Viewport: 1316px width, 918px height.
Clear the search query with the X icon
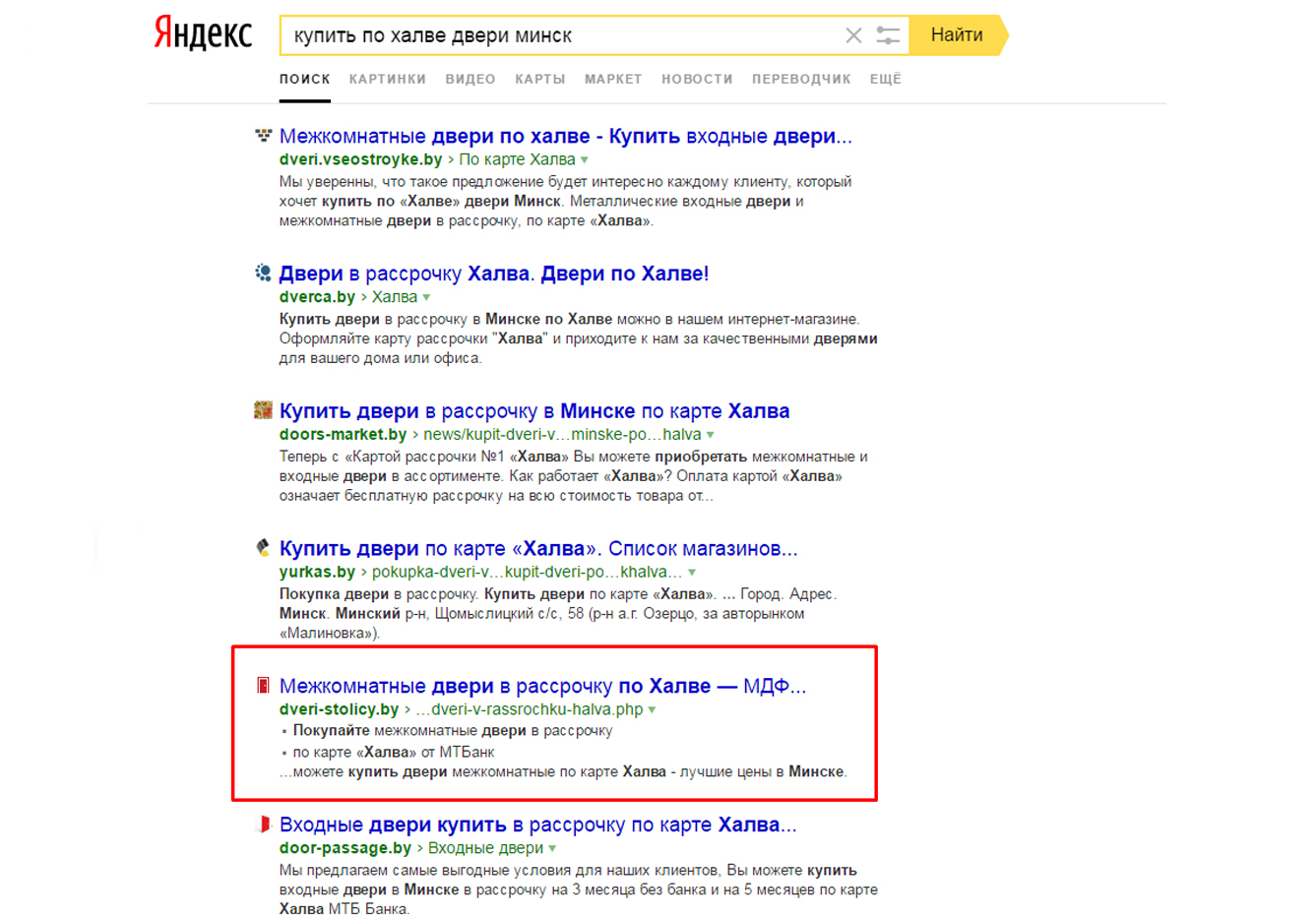tap(853, 35)
